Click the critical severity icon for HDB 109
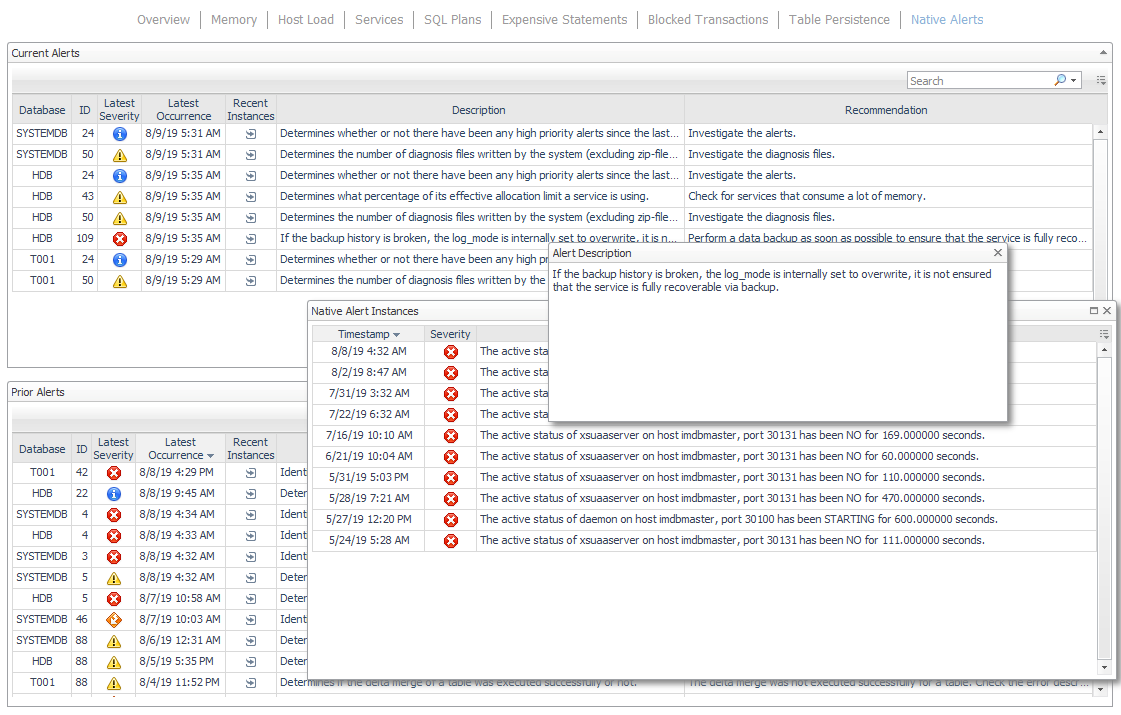 pyautogui.click(x=120, y=239)
